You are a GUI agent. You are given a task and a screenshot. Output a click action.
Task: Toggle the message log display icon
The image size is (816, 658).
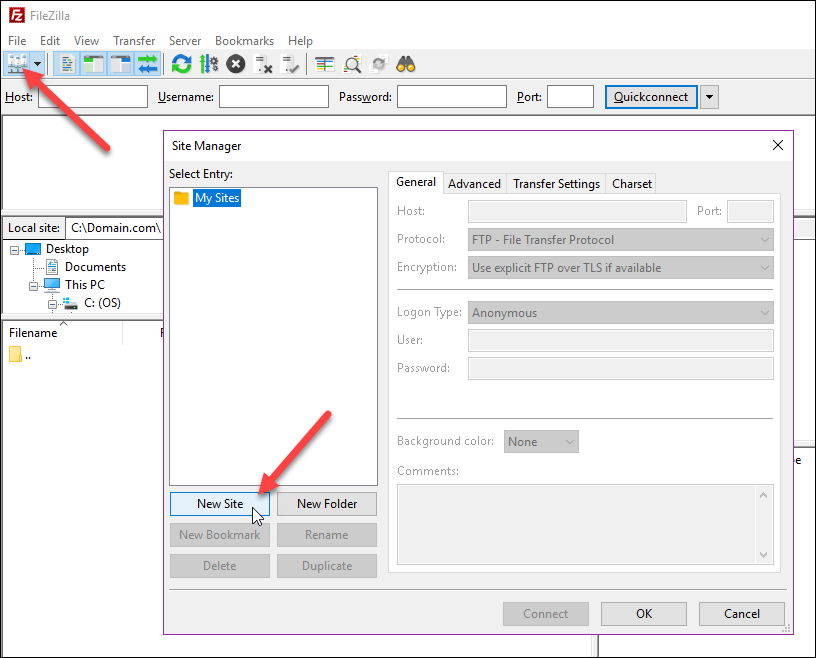click(67, 64)
